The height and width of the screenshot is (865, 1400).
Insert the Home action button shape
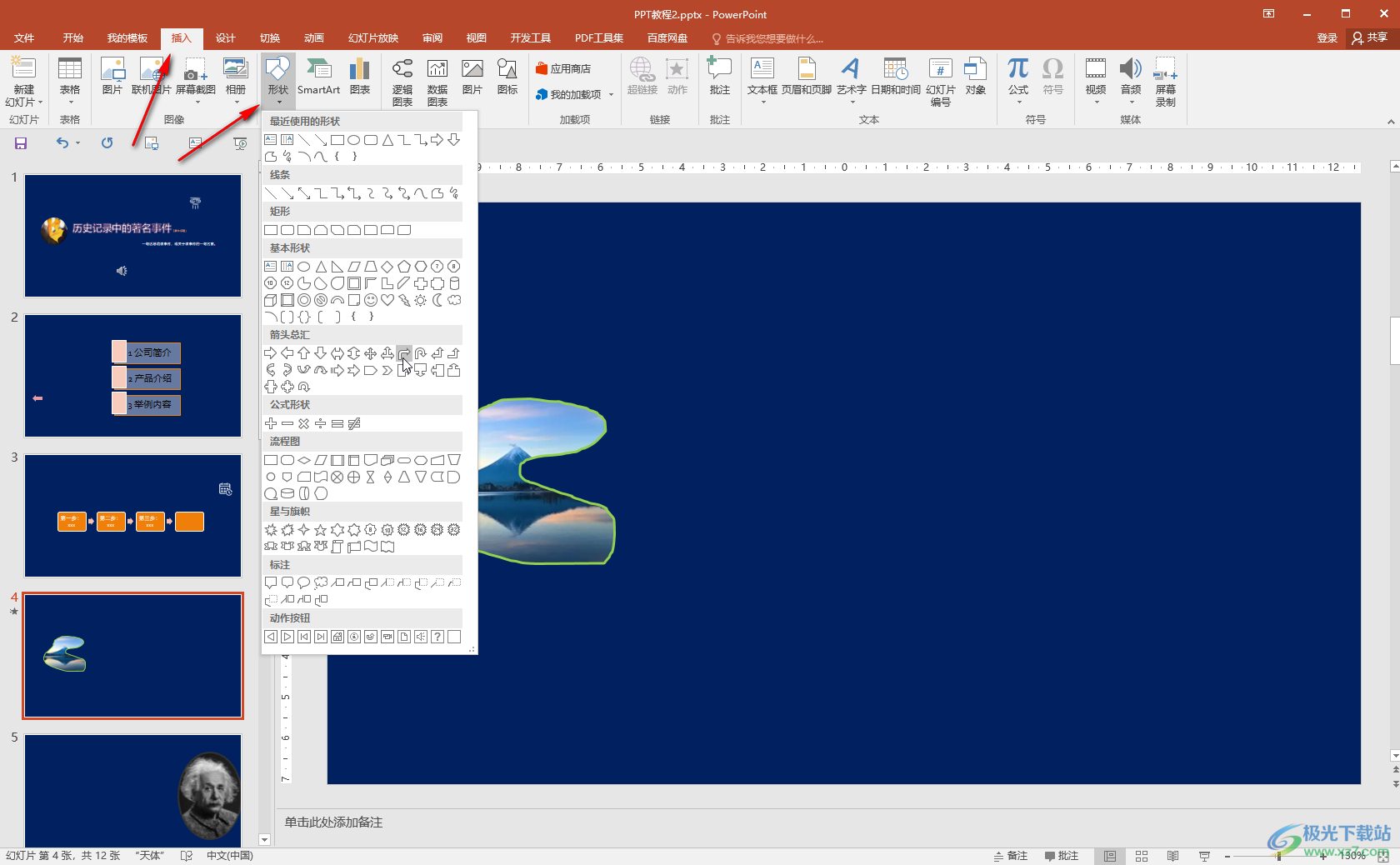[x=337, y=637]
